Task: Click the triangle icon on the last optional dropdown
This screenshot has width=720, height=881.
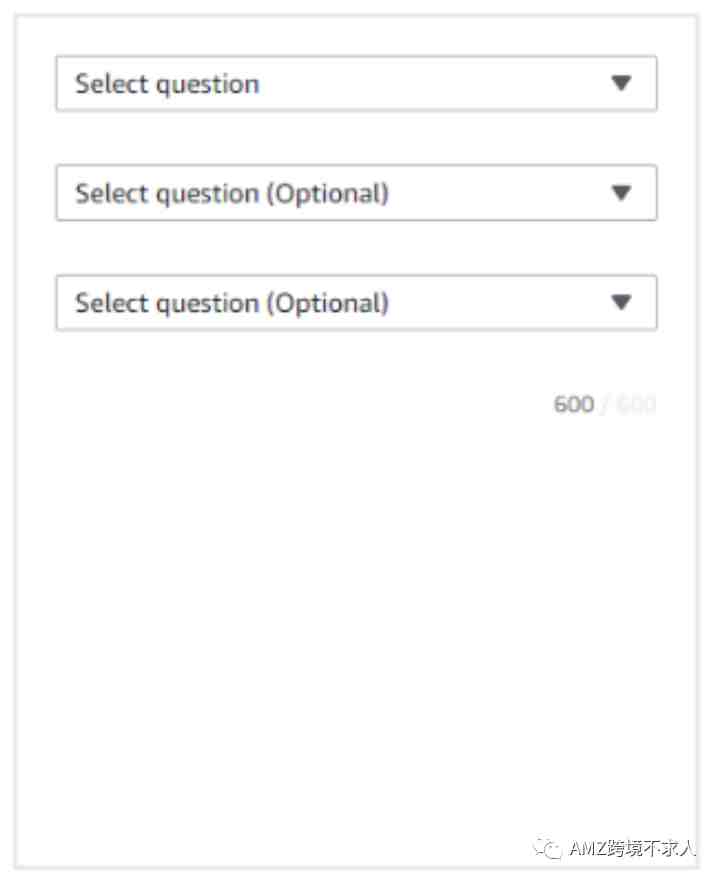Action: [621, 302]
